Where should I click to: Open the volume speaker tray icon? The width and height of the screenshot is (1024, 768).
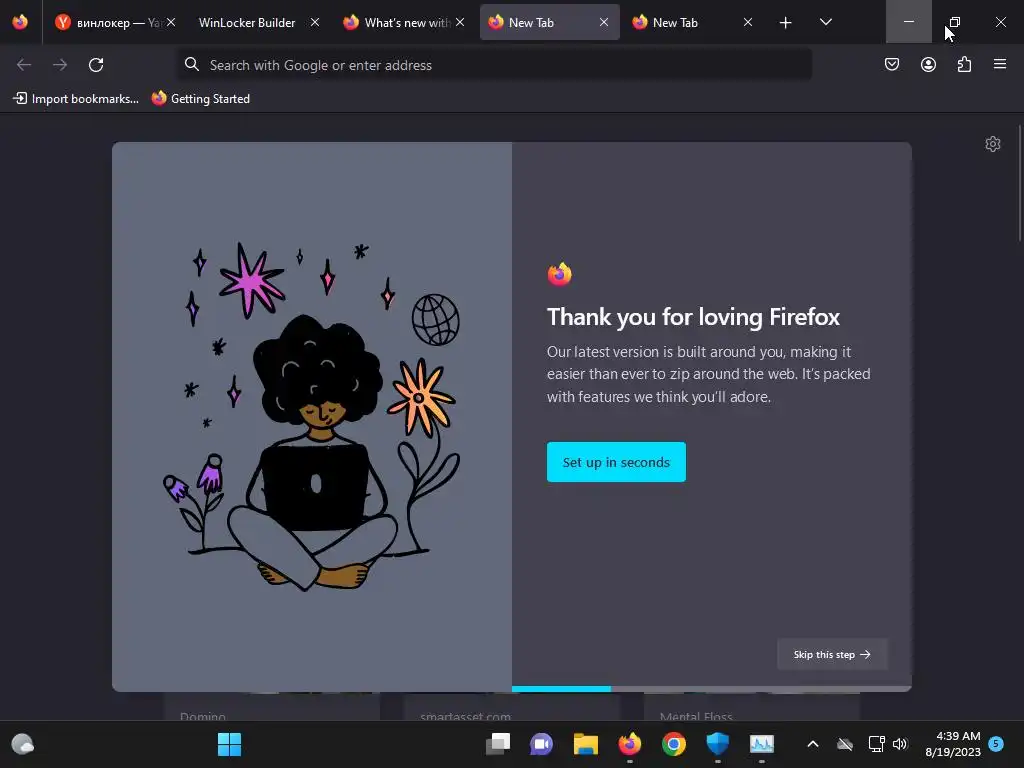[x=900, y=744]
